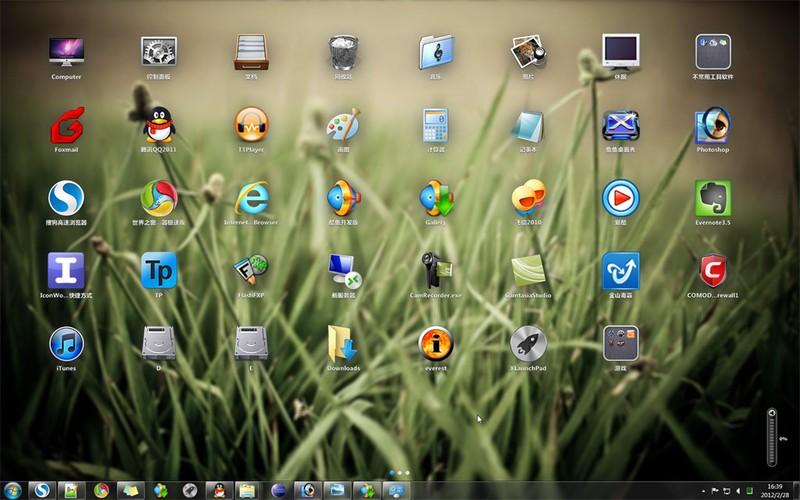This screenshot has height=500, width=800.
Task: Click the dark blue globe taskbar icon
Action: point(279,491)
